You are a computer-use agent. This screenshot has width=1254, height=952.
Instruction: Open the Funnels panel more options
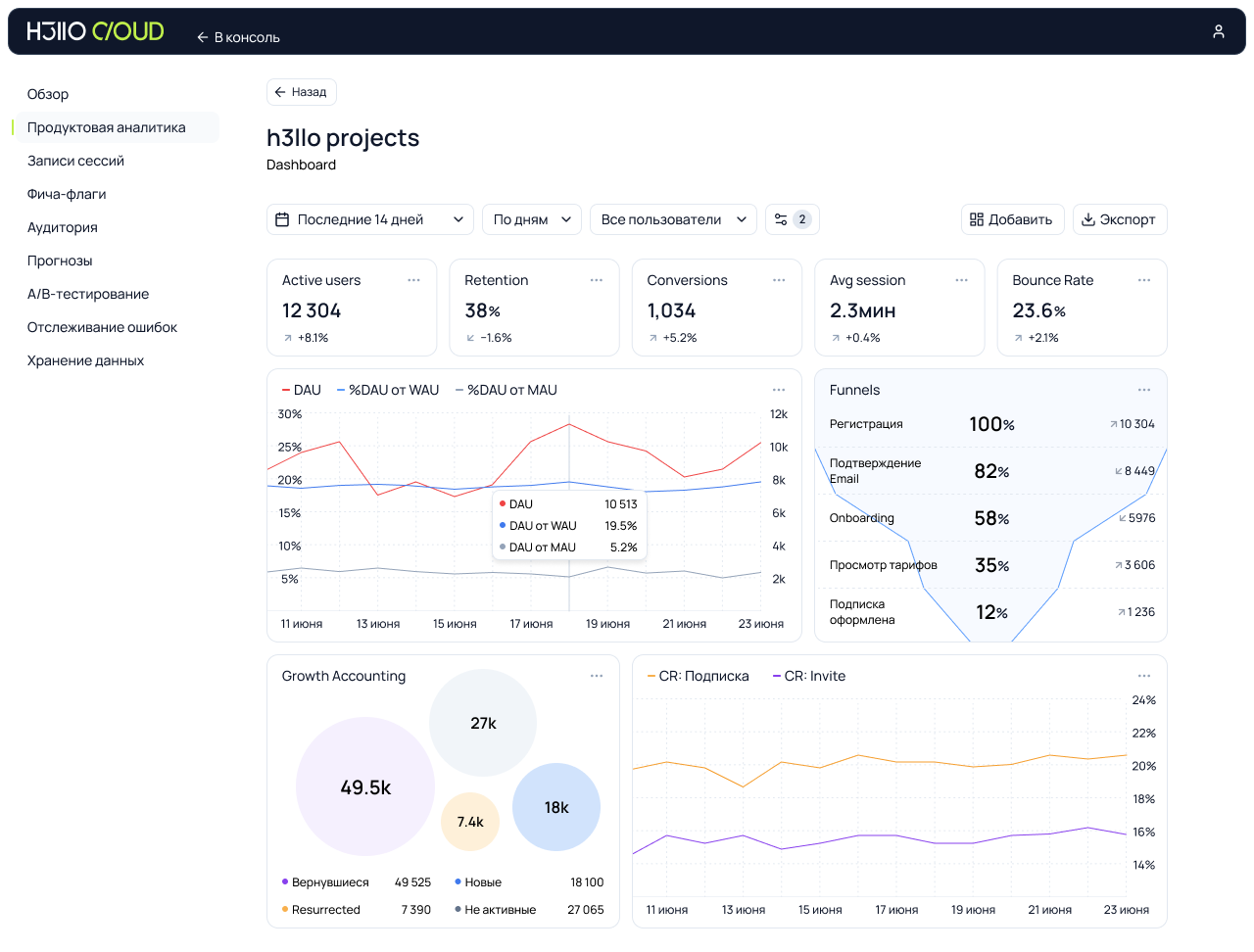pos(1143,390)
